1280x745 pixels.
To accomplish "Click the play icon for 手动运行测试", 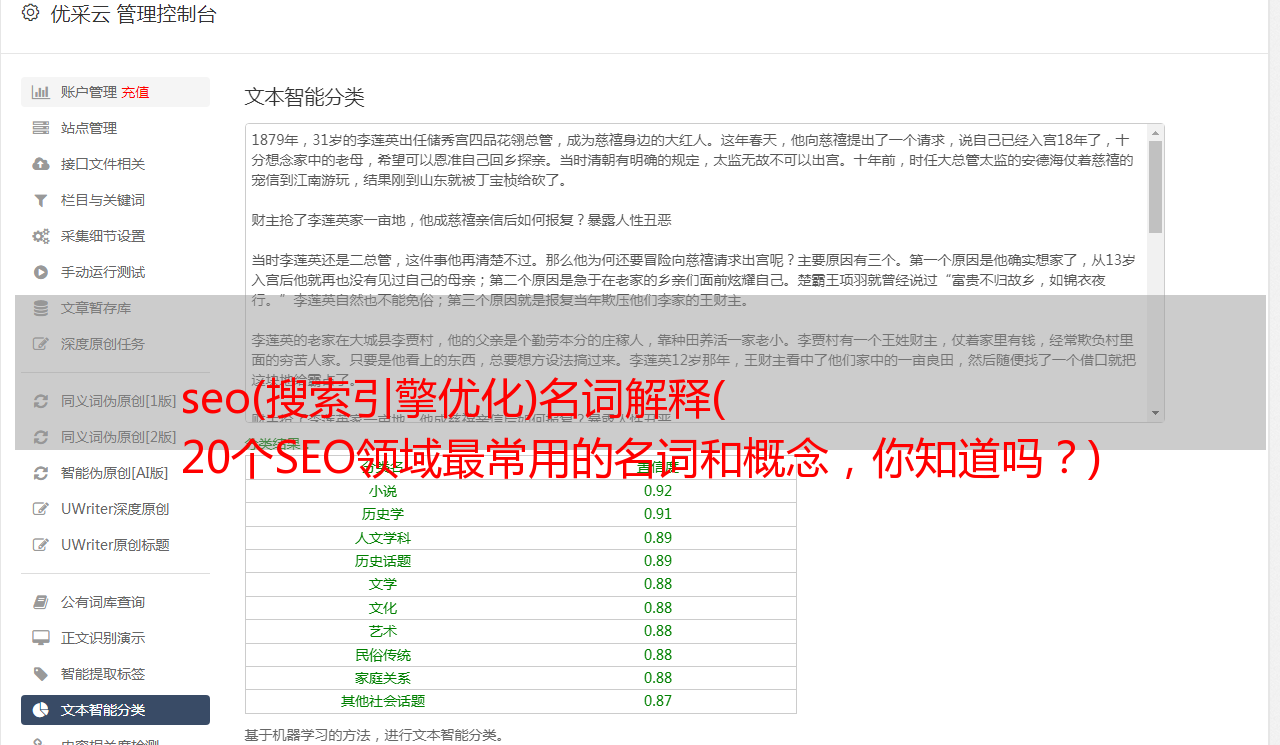I will pos(41,272).
